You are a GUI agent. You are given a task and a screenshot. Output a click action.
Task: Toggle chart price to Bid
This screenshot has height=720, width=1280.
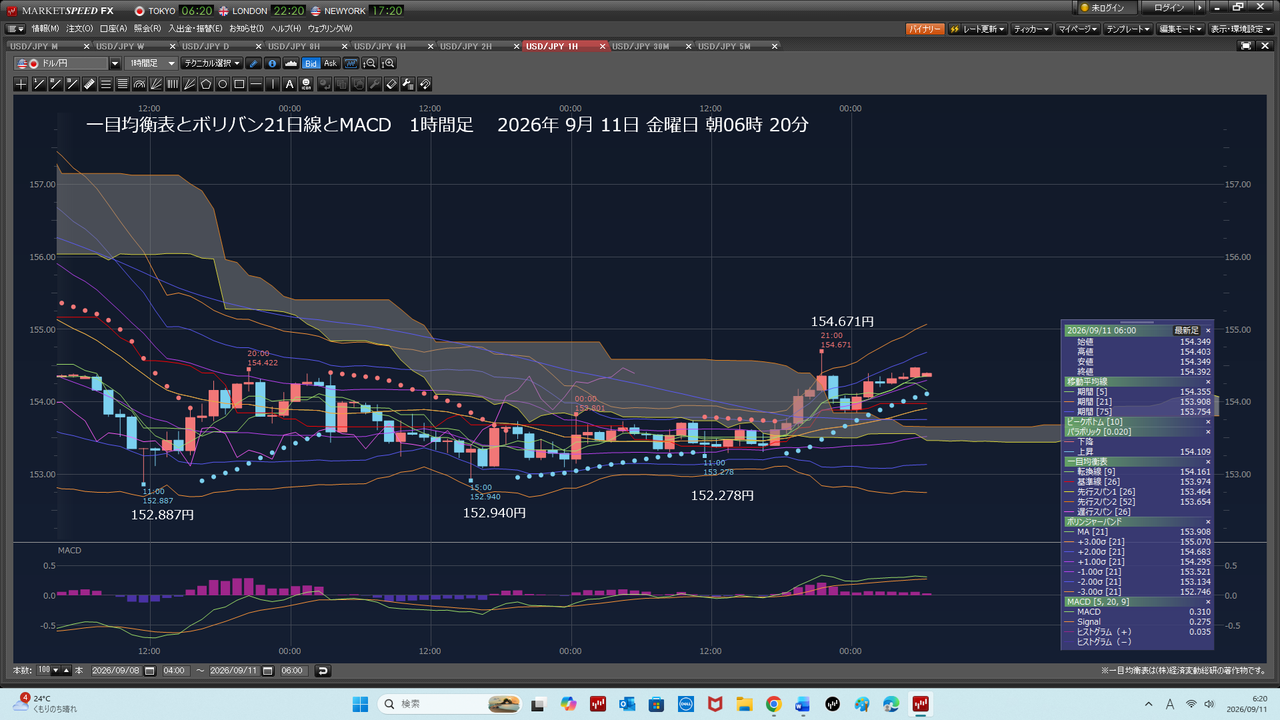pyautogui.click(x=311, y=63)
